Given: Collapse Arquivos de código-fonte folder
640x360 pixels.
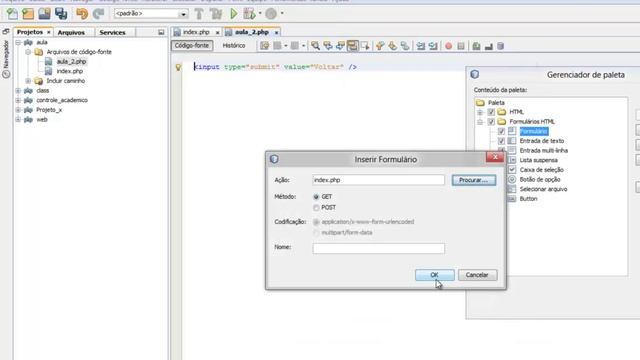Looking at the screenshot, I should tap(28, 52).
